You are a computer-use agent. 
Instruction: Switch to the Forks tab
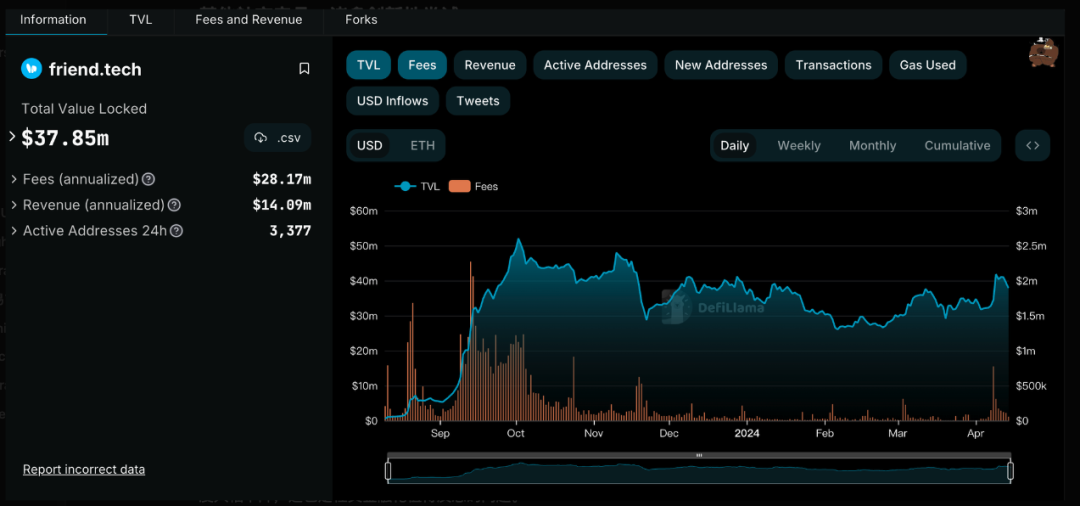click(361, 19)
